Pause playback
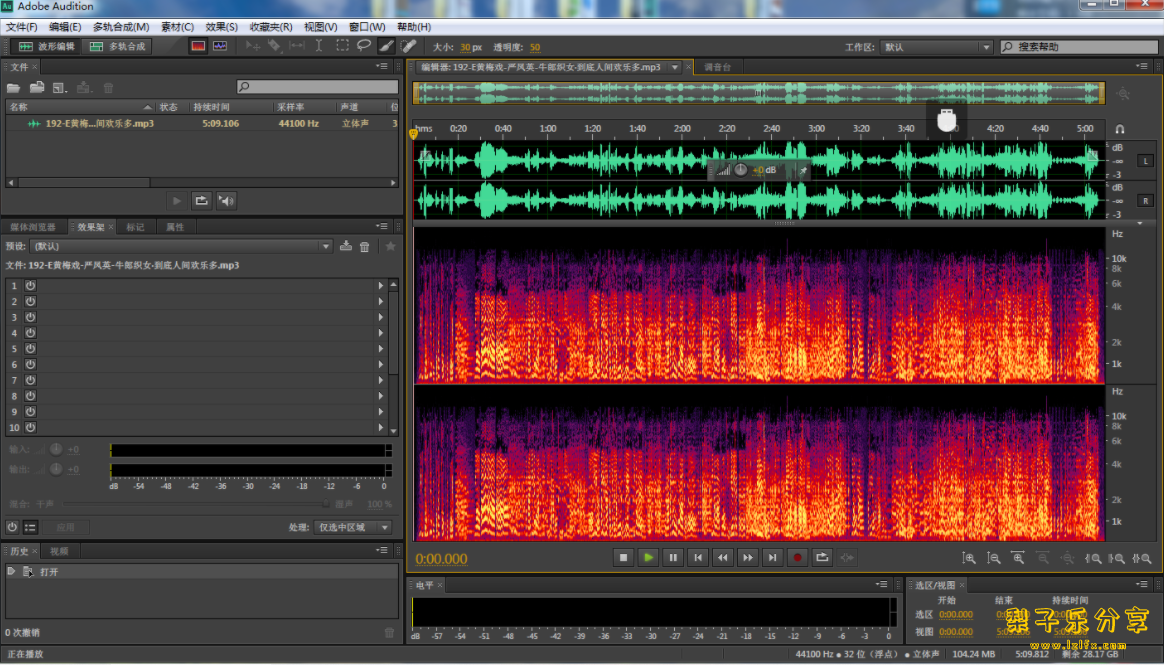 click(x=673, y=557)
